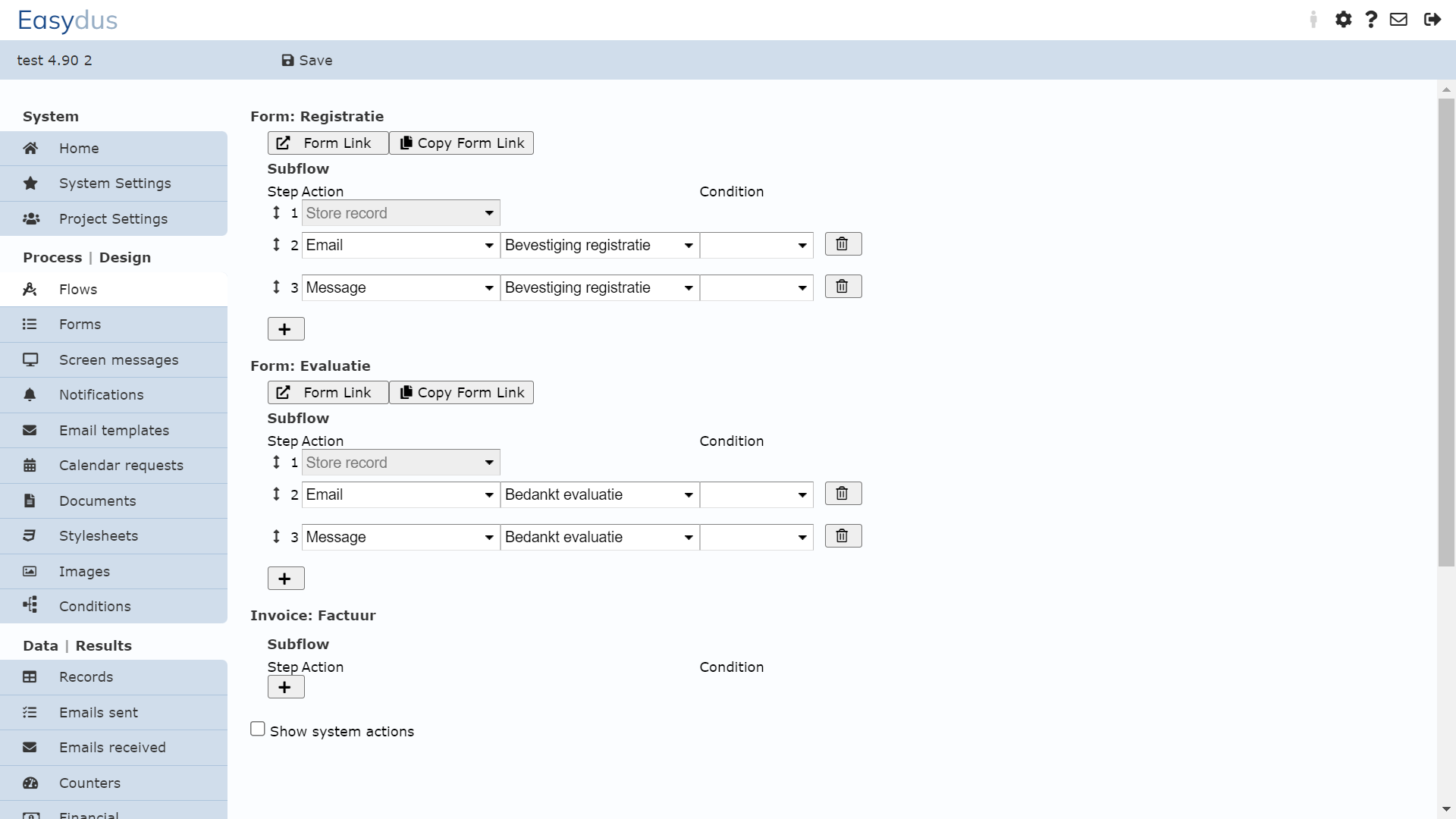Delete step 3 Message in Evaluatie
Viewport: 1456px width, 819px height.
(843, 536)
